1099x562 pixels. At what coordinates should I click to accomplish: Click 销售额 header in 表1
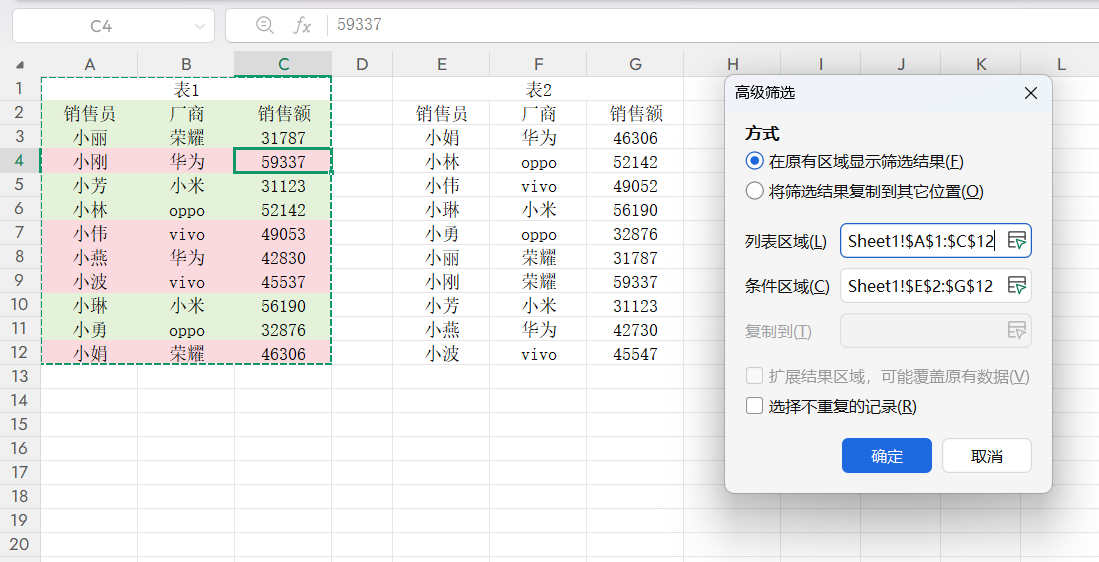click(x=283, y=114)
